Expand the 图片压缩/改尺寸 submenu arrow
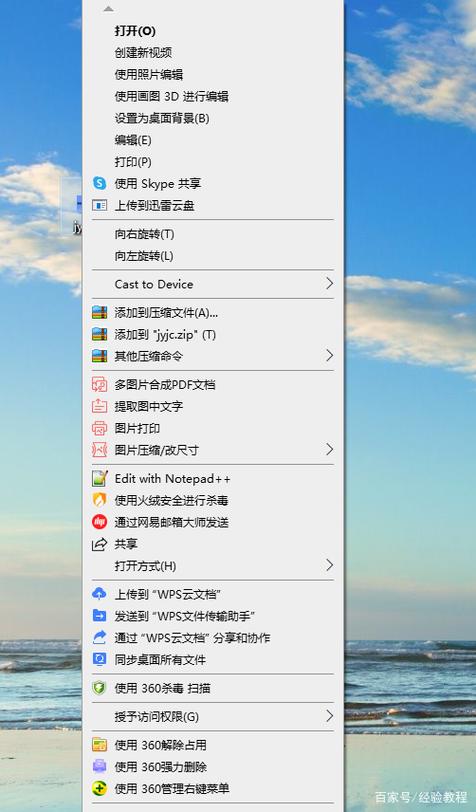The image size is (476, 812). [x=329, y=450]
